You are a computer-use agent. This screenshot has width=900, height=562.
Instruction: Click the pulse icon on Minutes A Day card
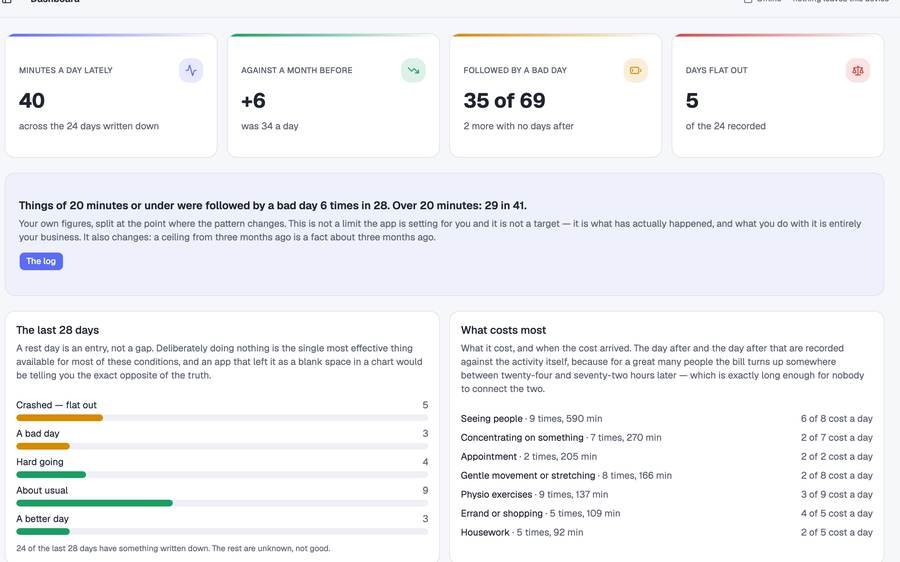tap(191, 71)
